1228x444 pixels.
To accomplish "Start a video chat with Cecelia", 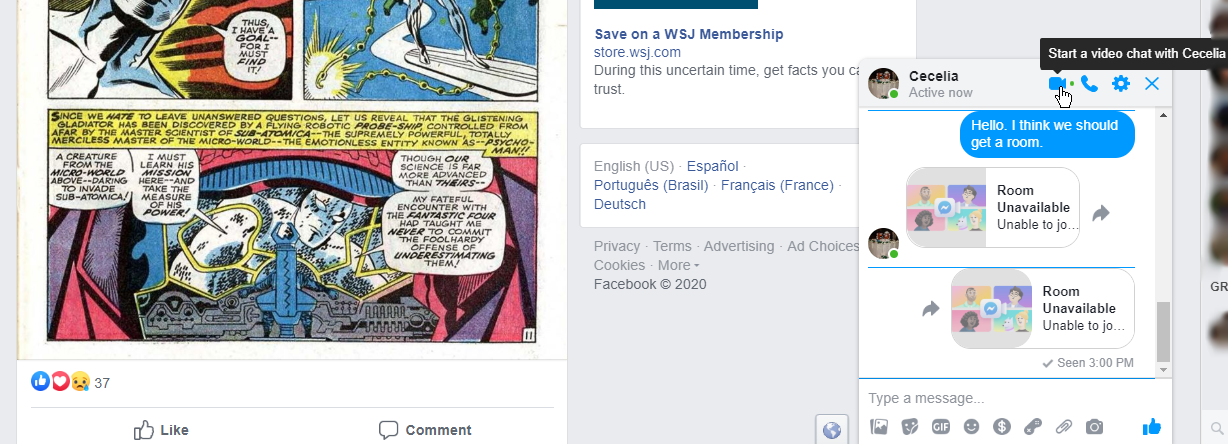I will pyautogui.click(x=1057, y=84).
